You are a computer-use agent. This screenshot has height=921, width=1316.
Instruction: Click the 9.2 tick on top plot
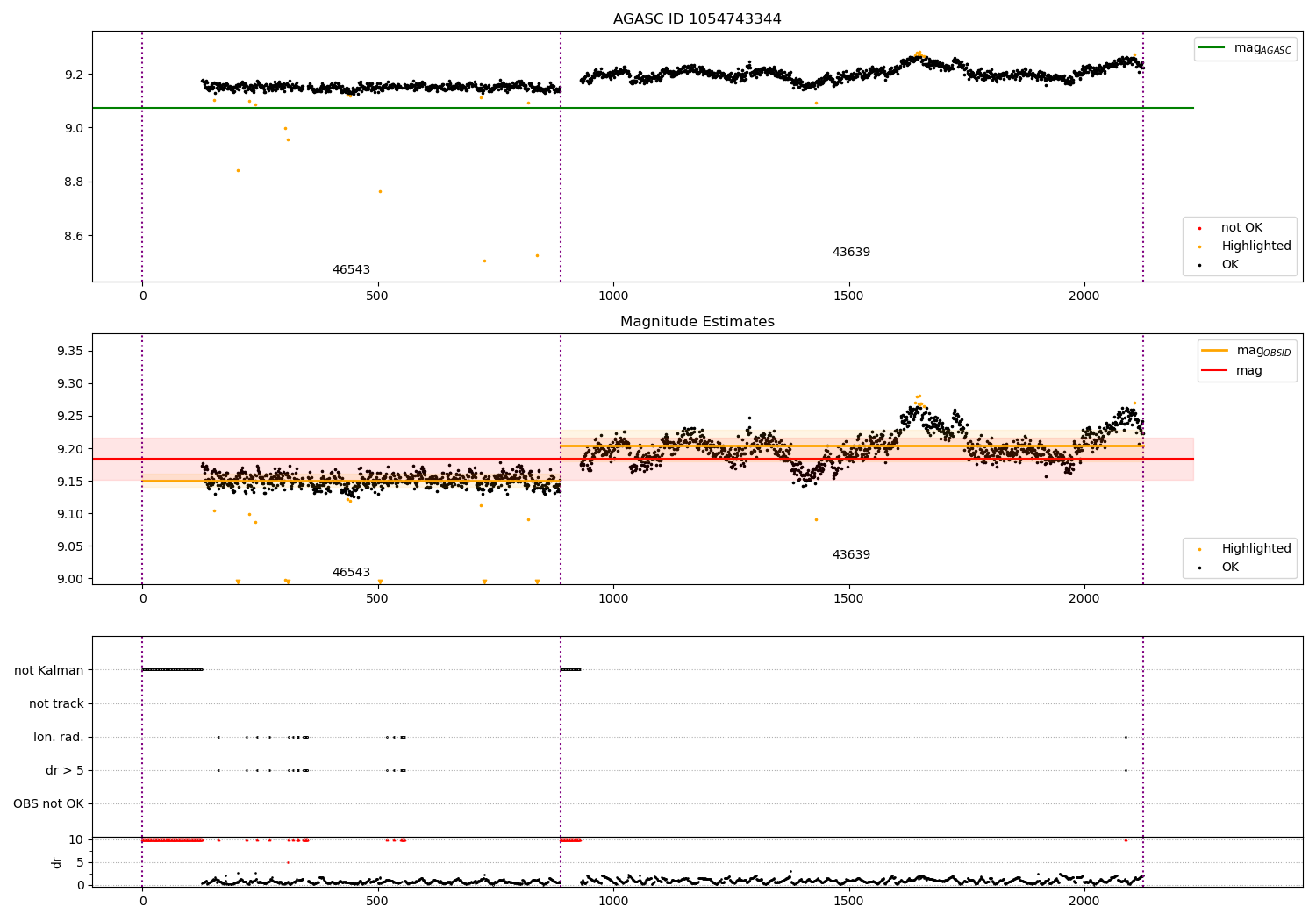pos(74,75)
